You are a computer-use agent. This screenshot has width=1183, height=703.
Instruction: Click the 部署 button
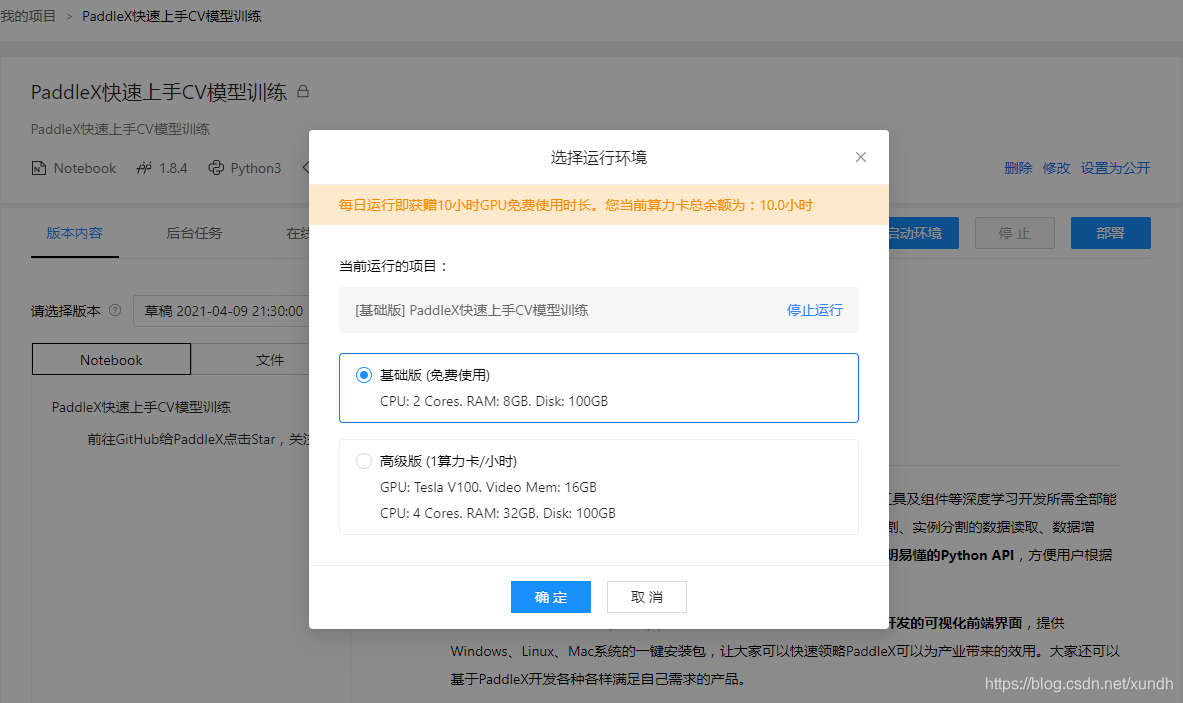pos(1111,233)
